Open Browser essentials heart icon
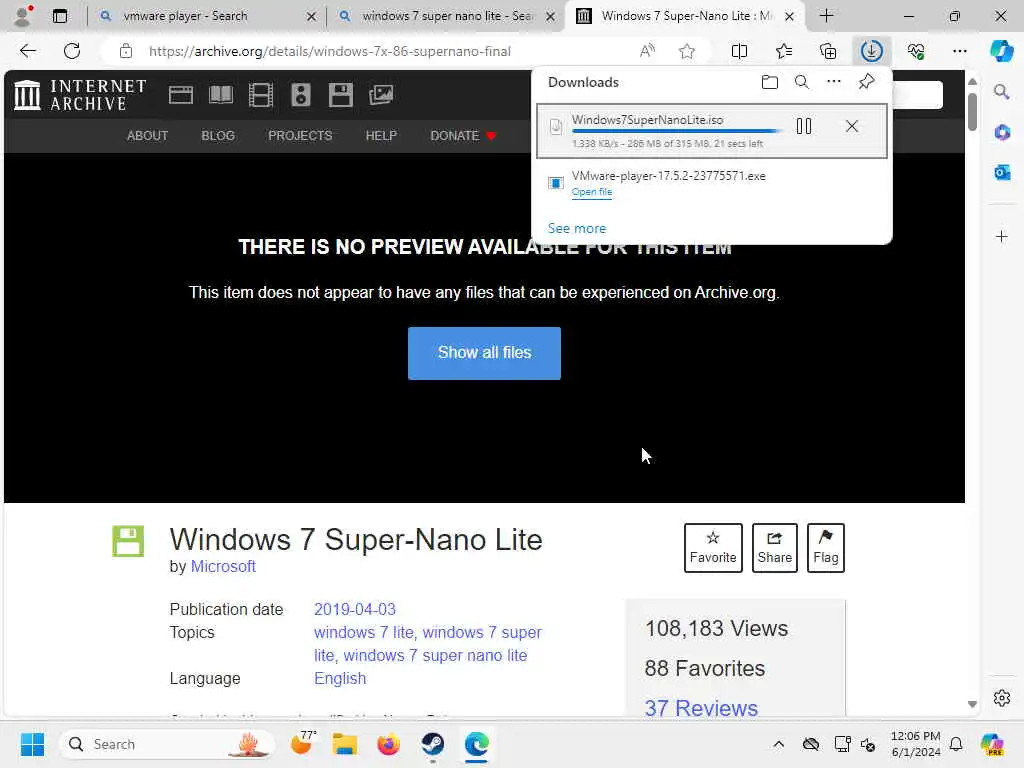1024x768 pixels. point(916,51)
